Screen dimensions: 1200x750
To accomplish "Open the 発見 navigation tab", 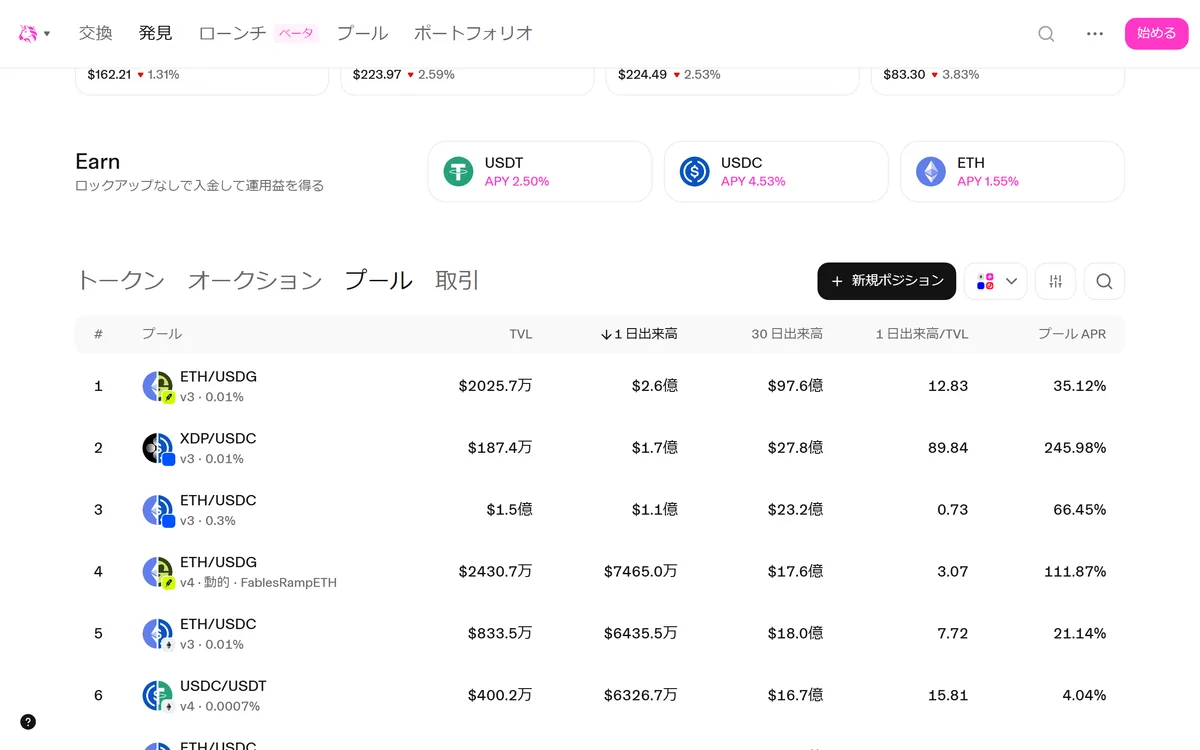I will [156, 33].
